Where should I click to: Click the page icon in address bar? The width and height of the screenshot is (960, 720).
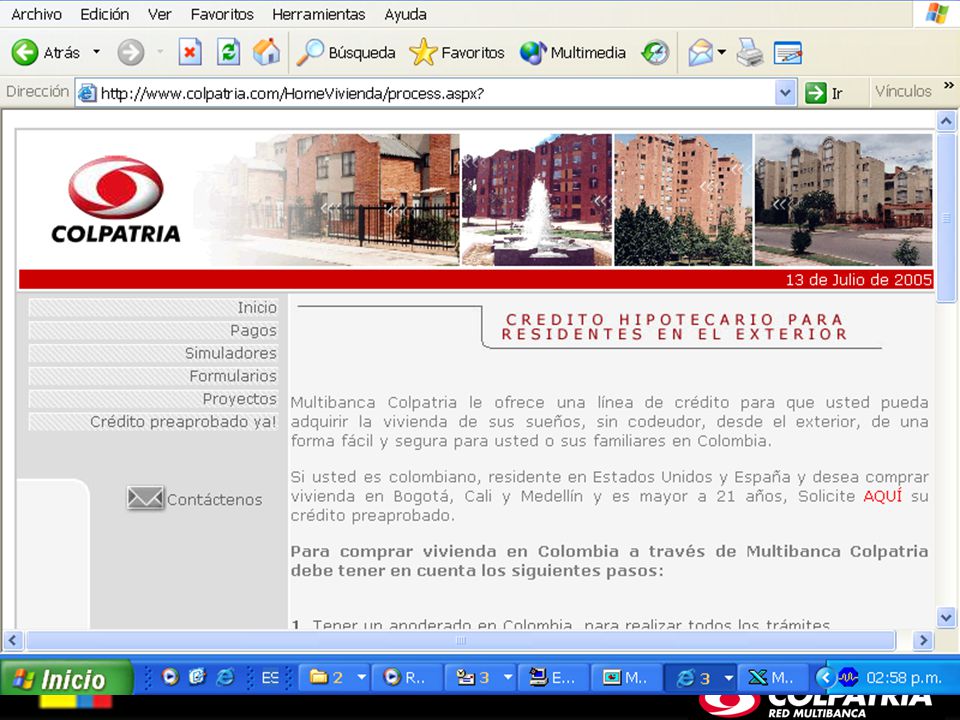tap(87, 94)
